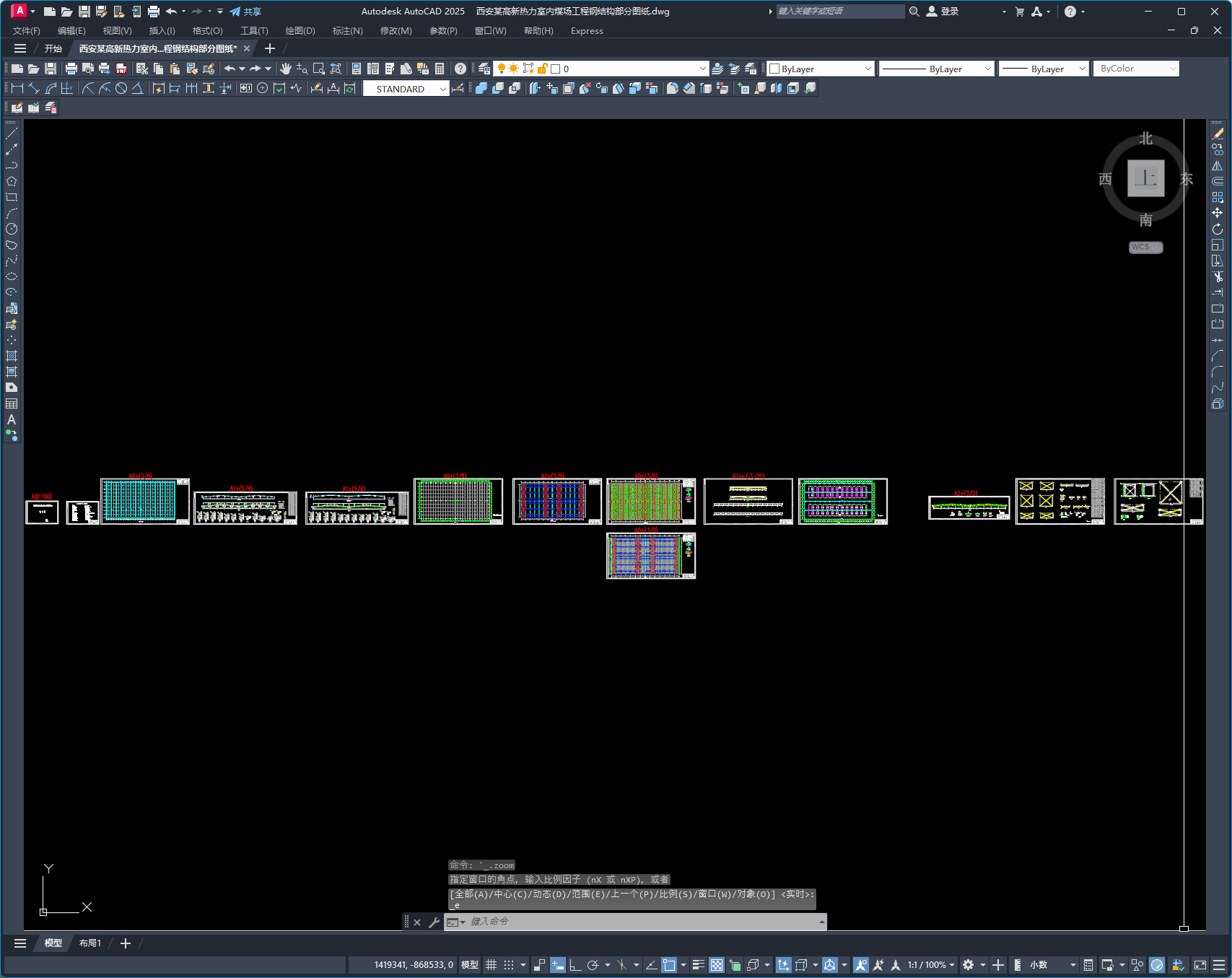Viewport: 1232px width, 978px height.
Task: Click the Trim modify tool
Action: [1218, 276]
